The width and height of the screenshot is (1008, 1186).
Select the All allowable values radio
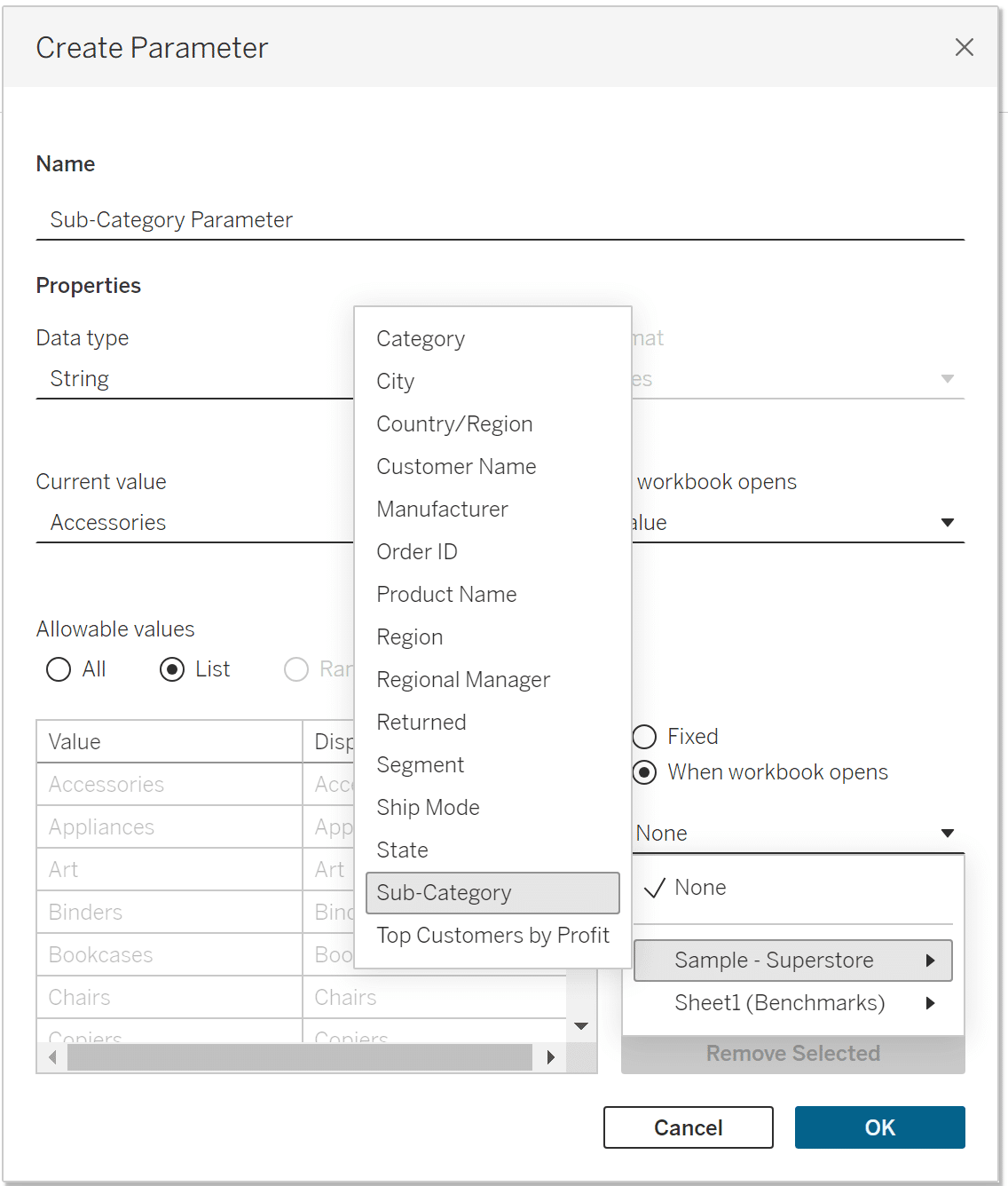click(59, 669)
